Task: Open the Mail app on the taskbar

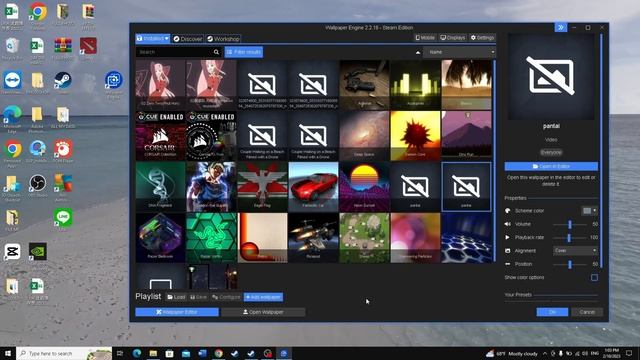Action: tap(186, 353)
